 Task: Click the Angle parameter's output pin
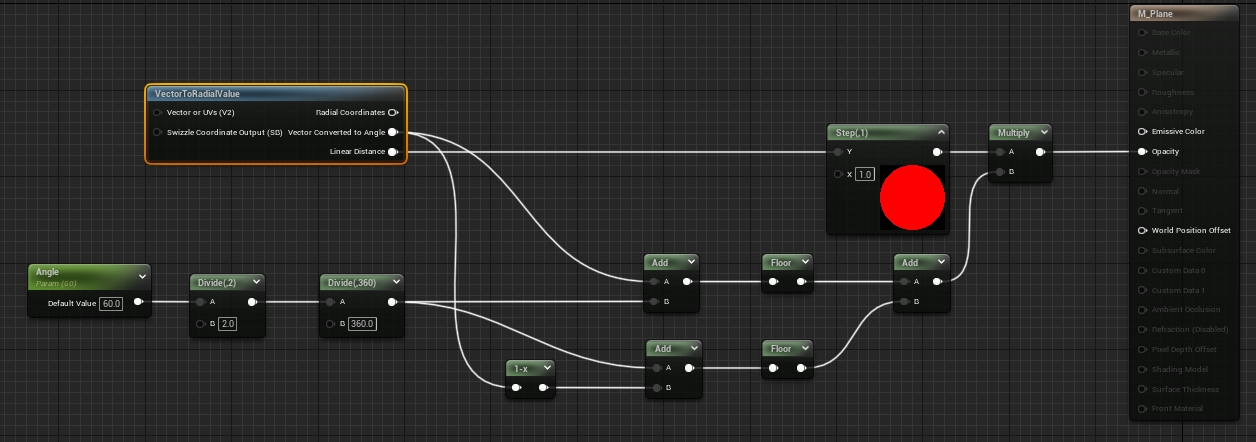pyautogui.click(x=138, y=302)
